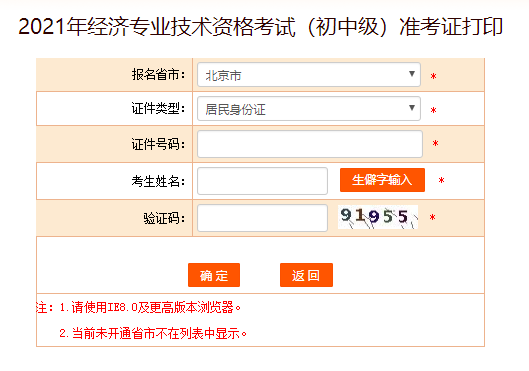
Task: Click the red asterisk beside 北京市 dropdown
Action: (434, 77)
